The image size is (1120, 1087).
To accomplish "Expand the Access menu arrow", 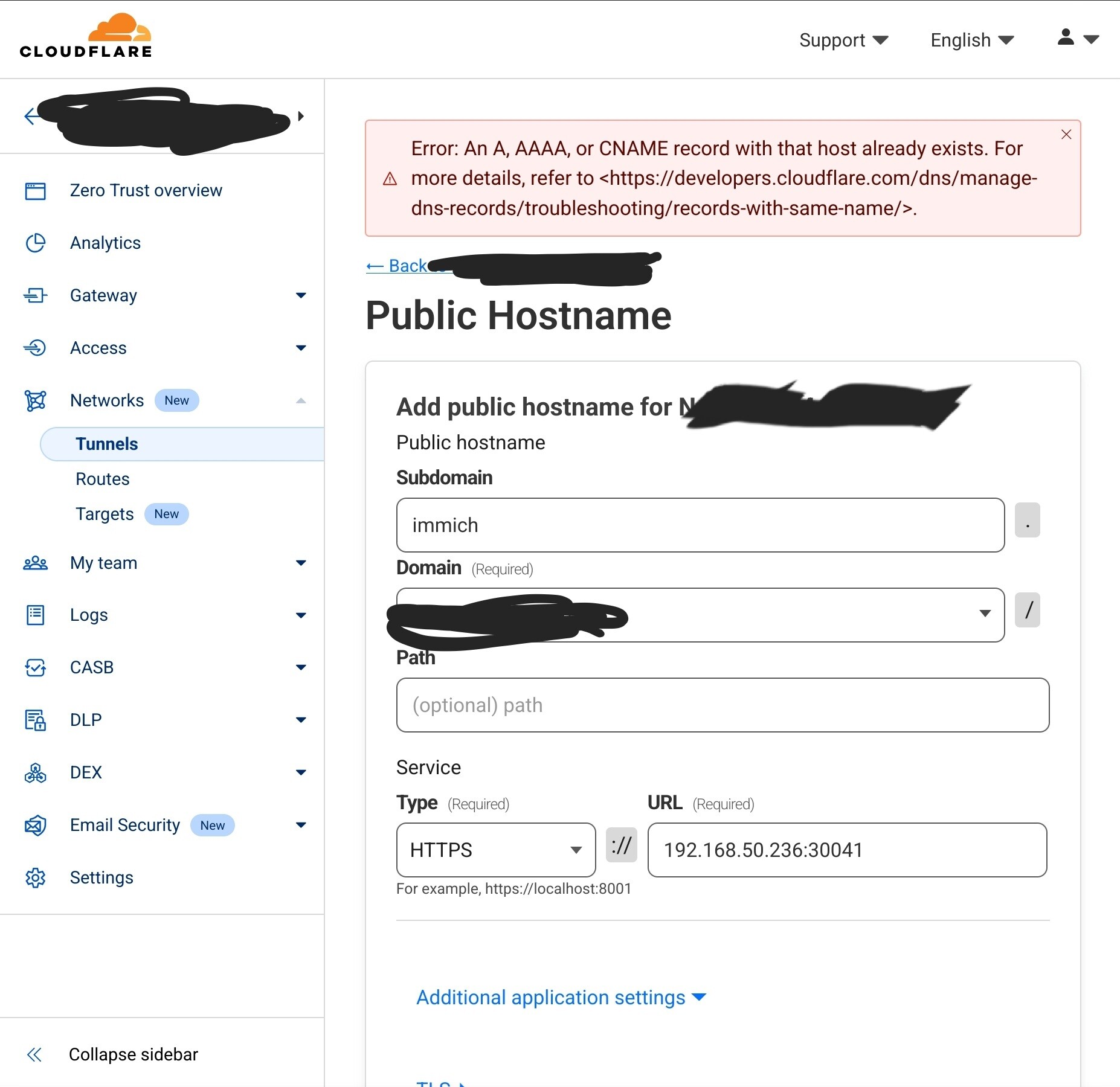I will coord(301,348).
